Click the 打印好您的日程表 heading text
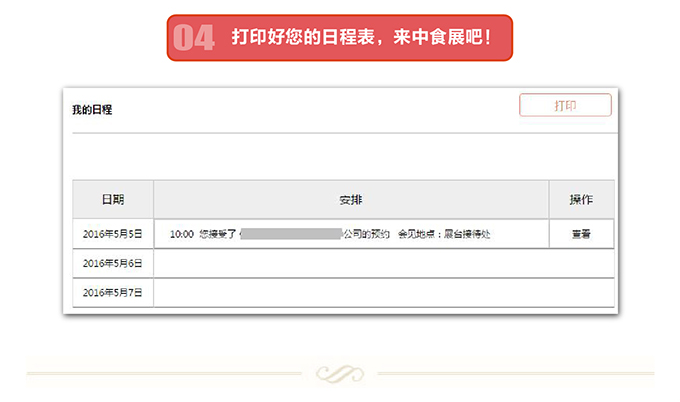 click(303, 37)
